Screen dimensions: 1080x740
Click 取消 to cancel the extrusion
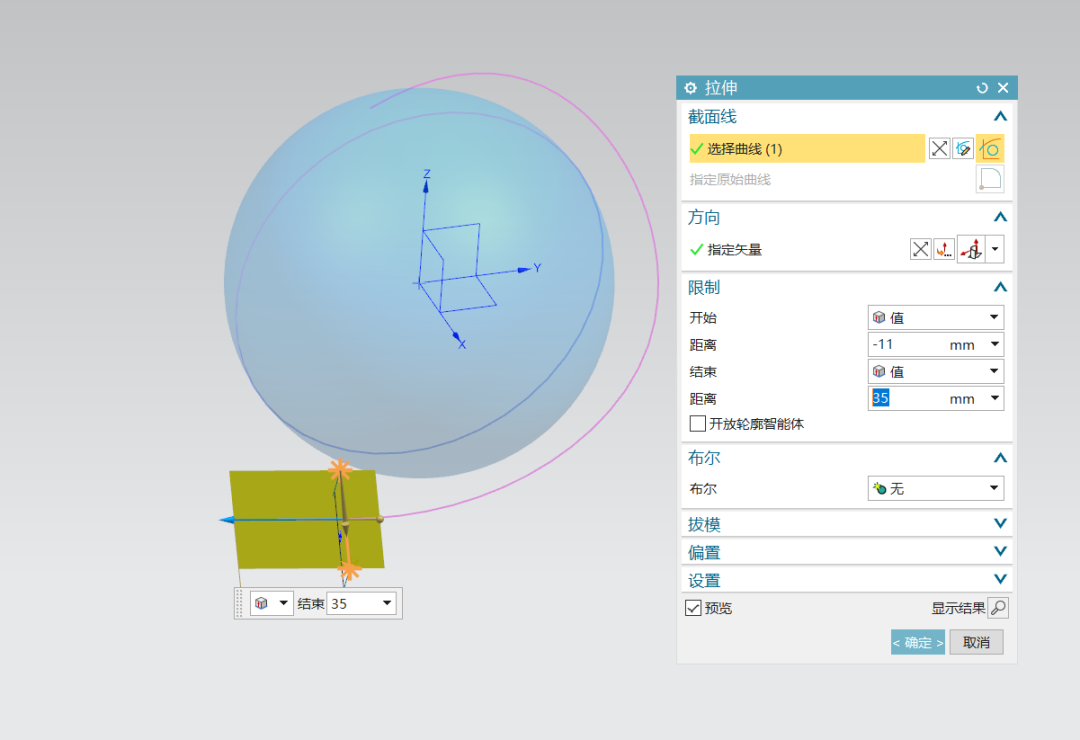click(976, 642)
